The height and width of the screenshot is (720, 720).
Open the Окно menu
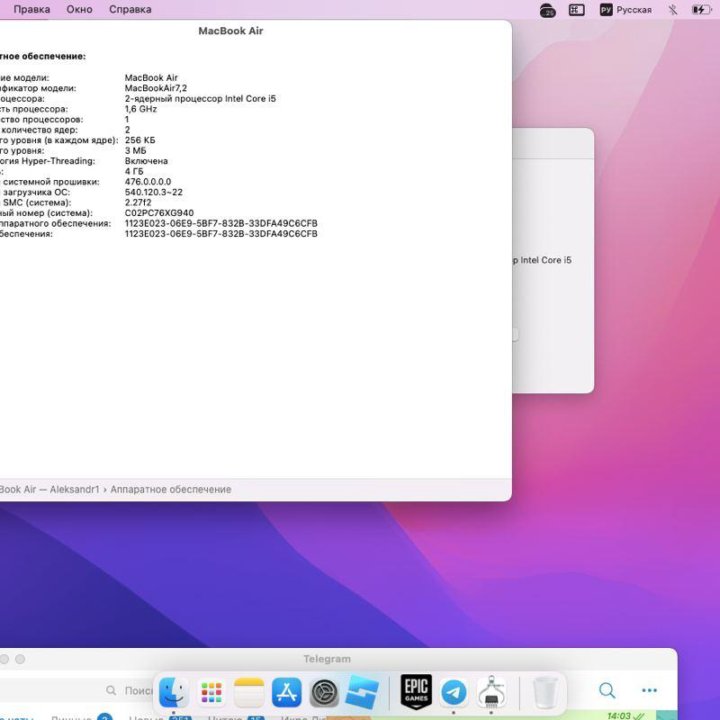coord(79,9)
